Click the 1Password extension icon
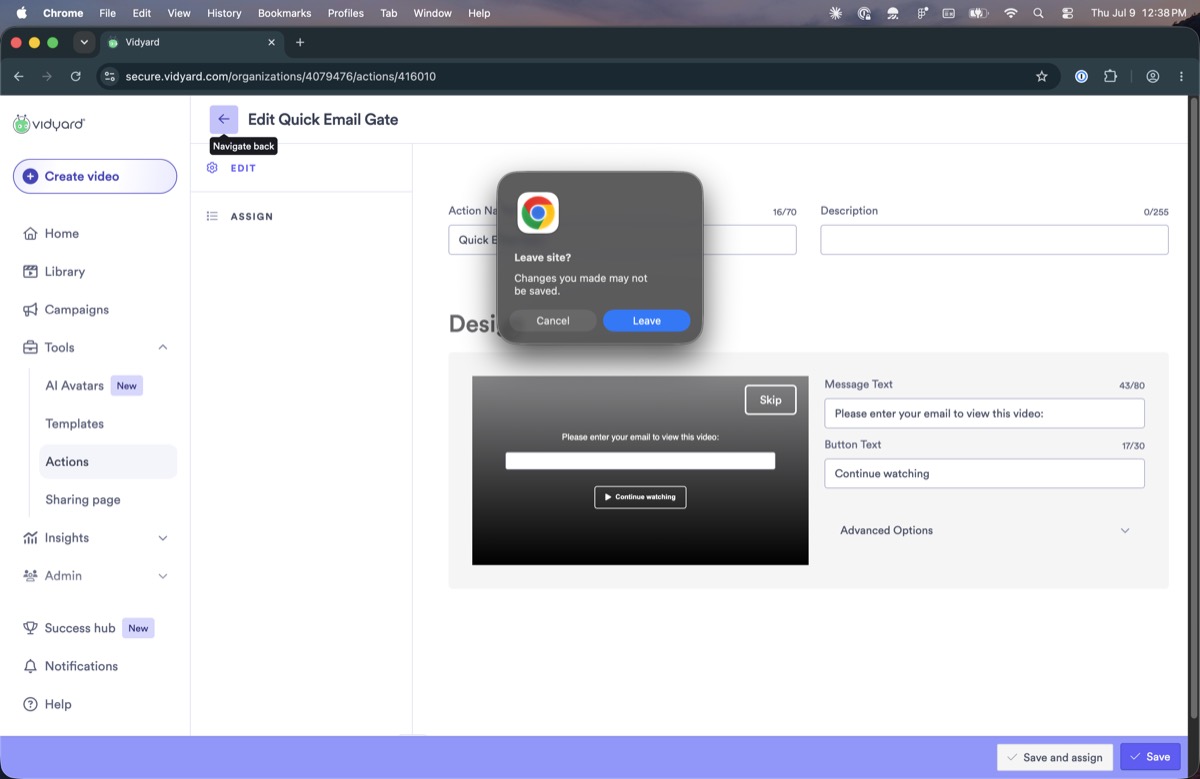The image size is (1200, 779). coord(1081,76)
